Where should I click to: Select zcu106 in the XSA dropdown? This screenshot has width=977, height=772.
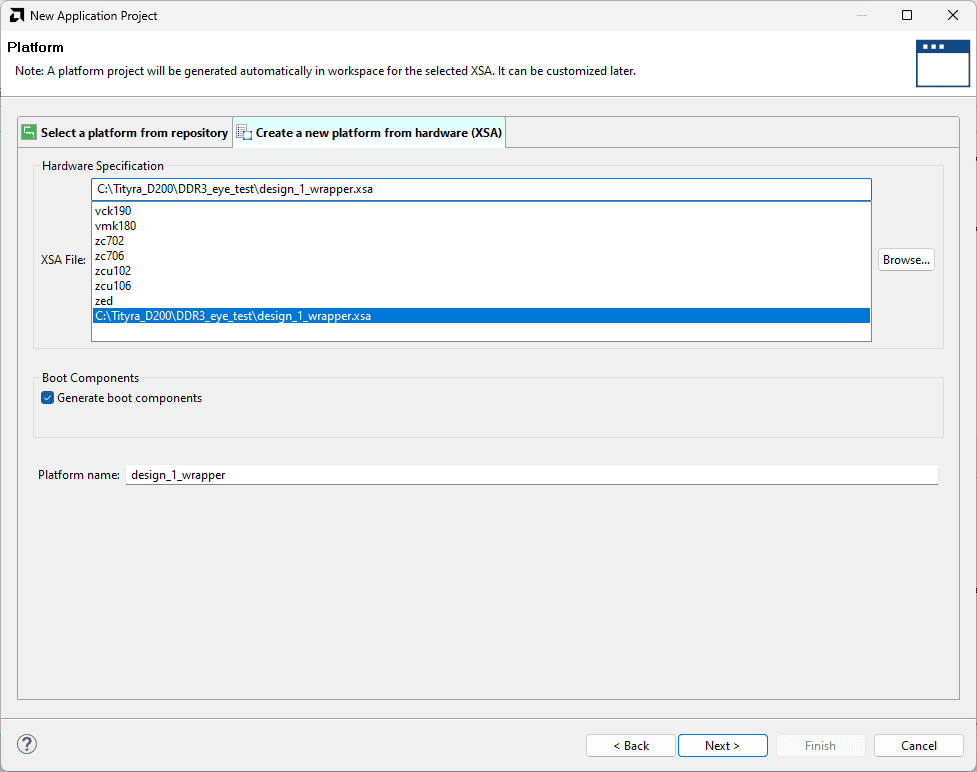click(x=113, y=286)
